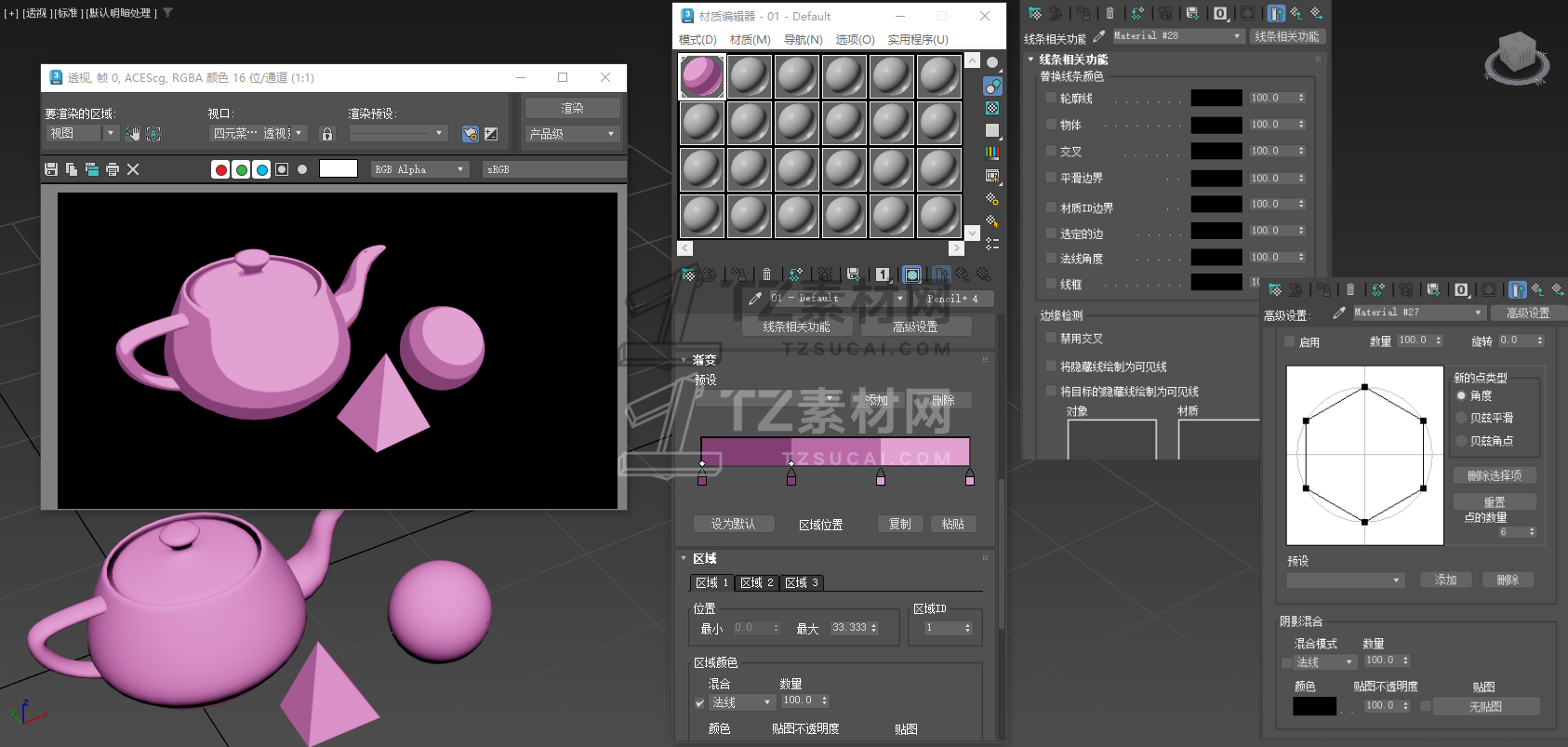Viewport: 1568px width, 747px height.
Task: Click the video color check icon
Action: click(x=992, y=153)
